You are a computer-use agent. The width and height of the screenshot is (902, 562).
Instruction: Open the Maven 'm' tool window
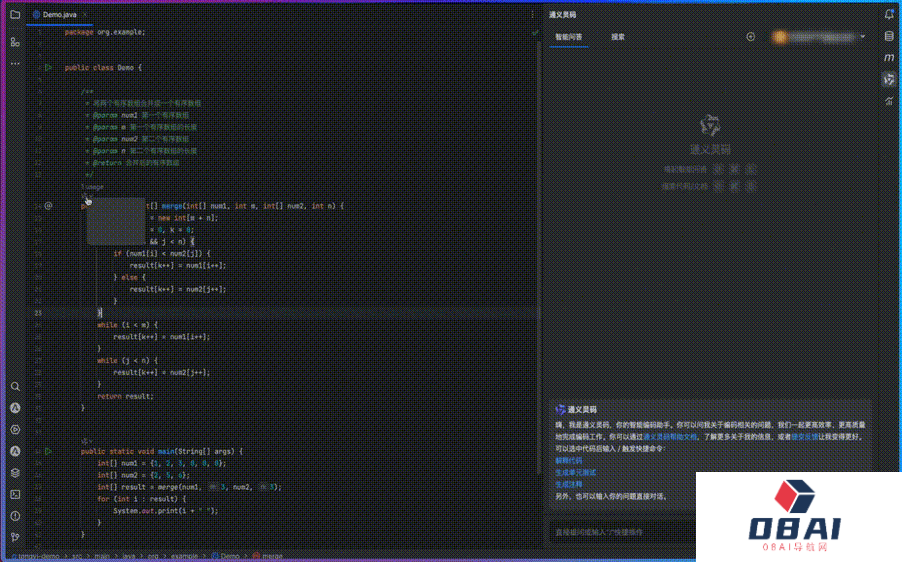889,58
